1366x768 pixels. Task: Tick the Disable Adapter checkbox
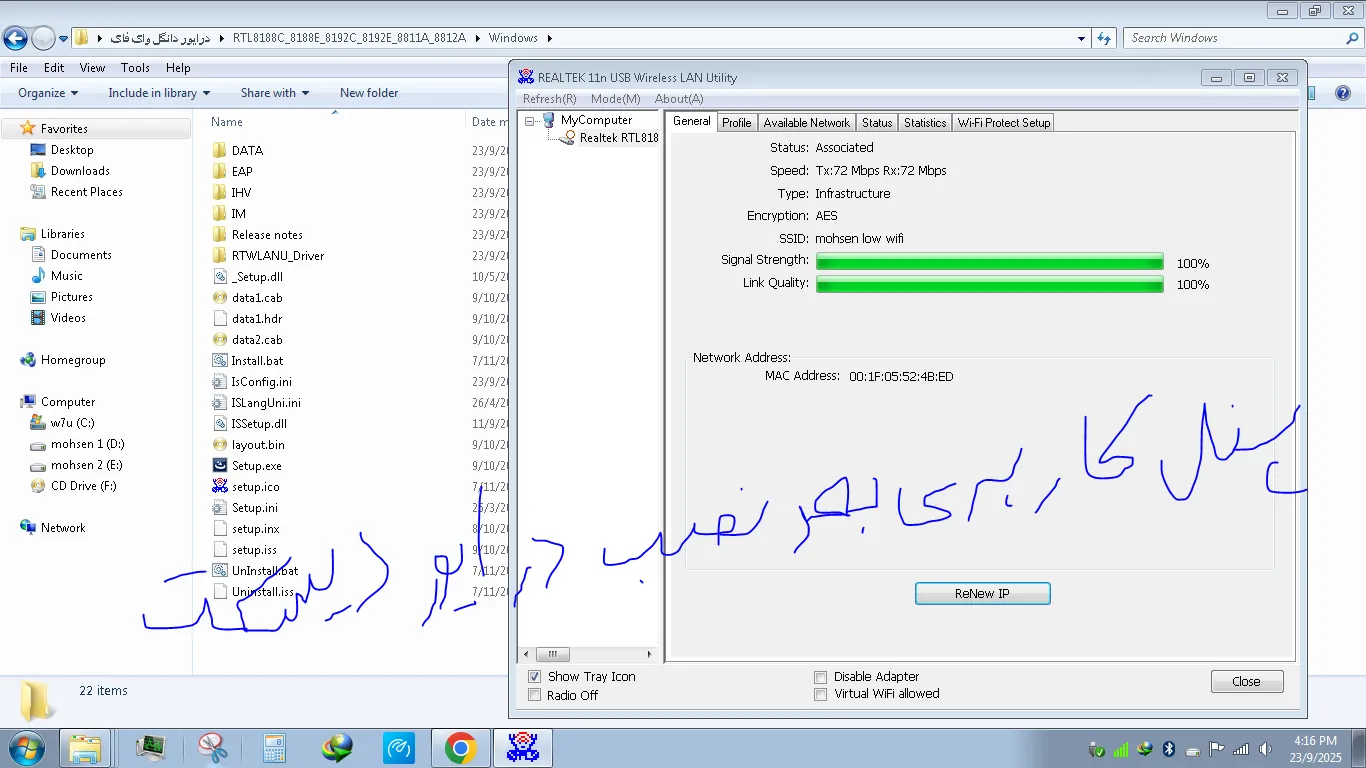[x=821, y=677]
